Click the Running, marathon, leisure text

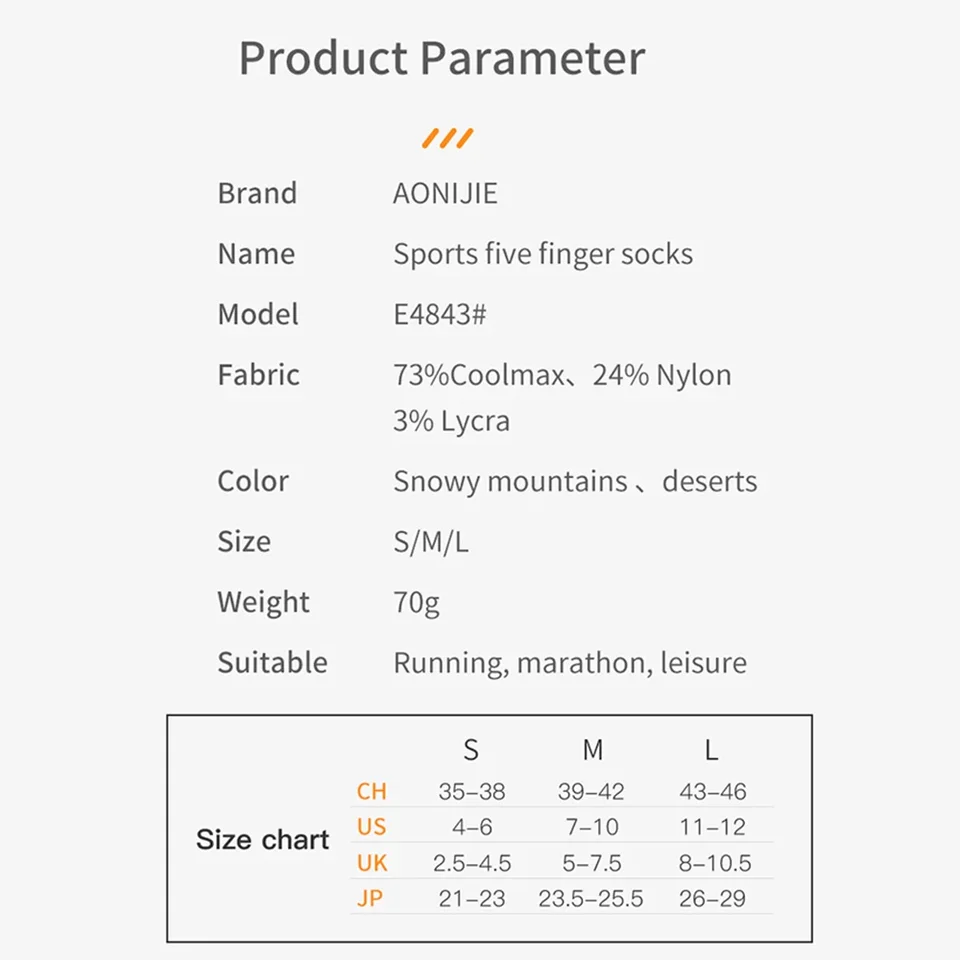[x=570, y=663]
